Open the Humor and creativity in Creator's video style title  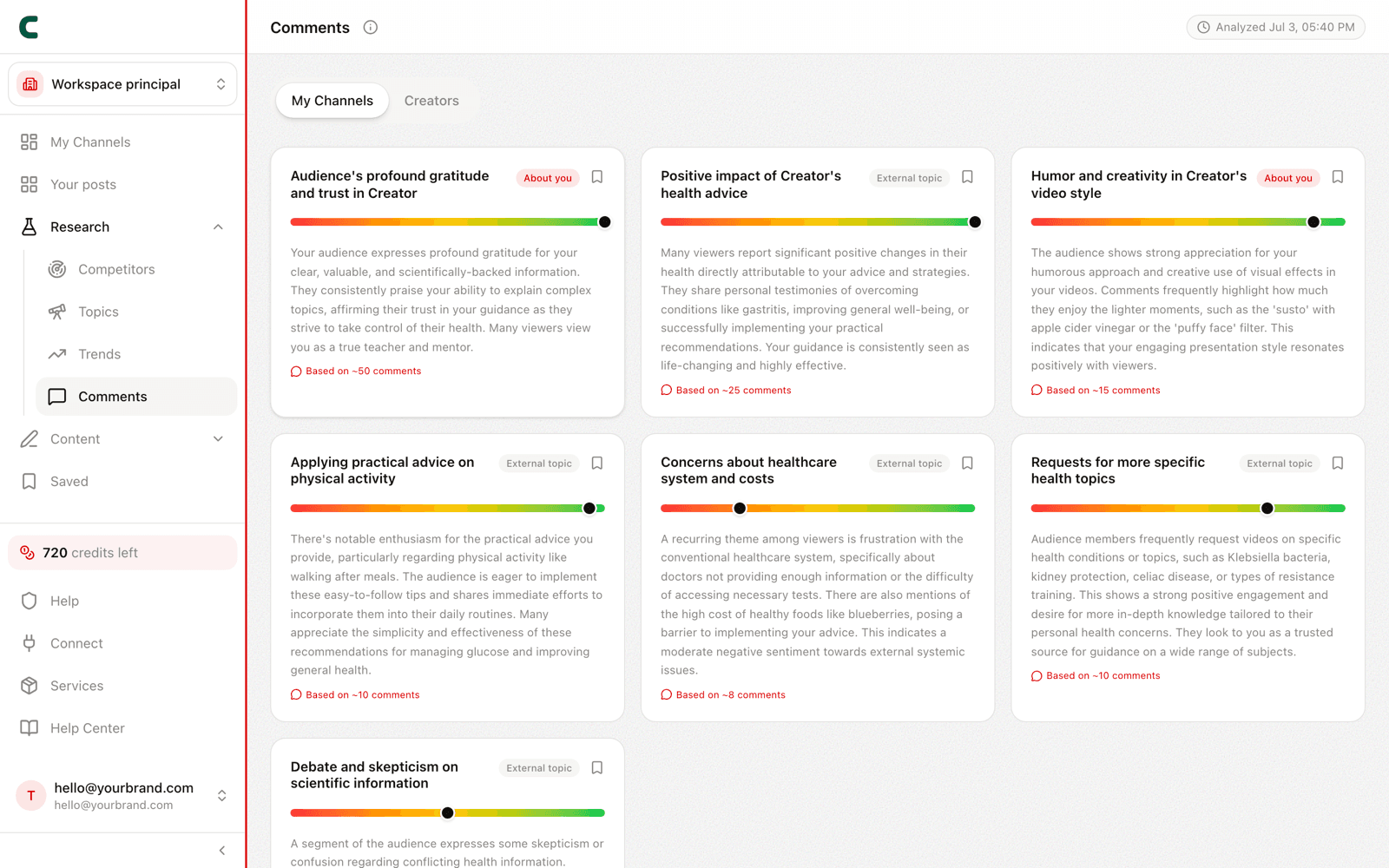click(x=1139, y=185)
